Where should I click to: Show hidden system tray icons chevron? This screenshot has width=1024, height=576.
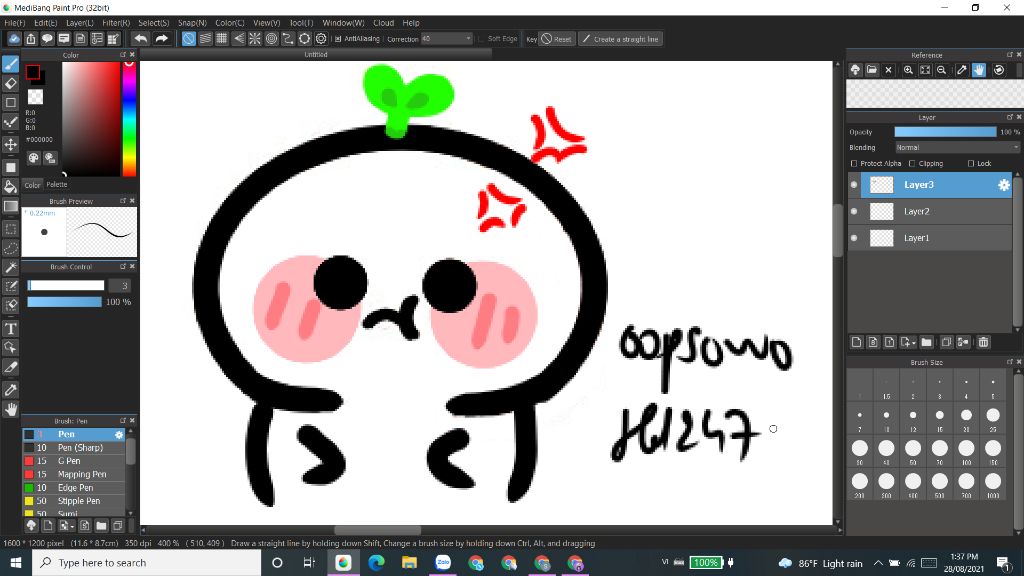coord(878,563)
